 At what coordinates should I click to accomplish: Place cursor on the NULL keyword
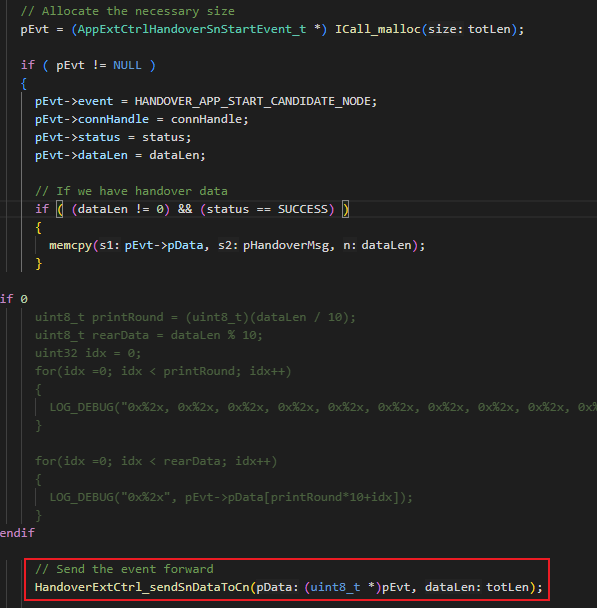coord(127,65)
